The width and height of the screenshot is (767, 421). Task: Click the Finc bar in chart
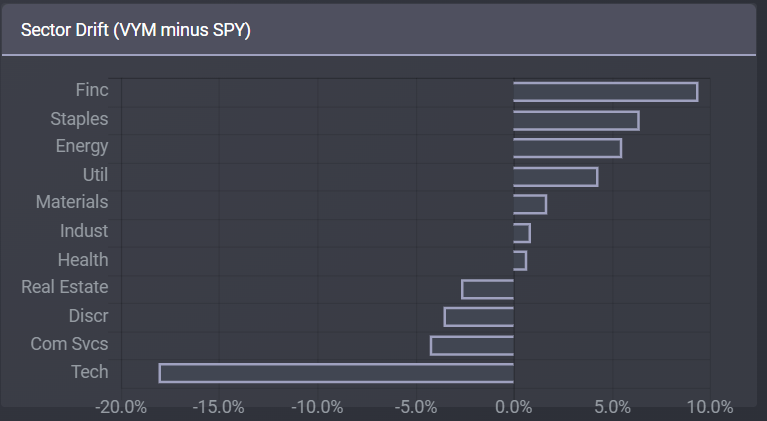[x=606, y=92]
